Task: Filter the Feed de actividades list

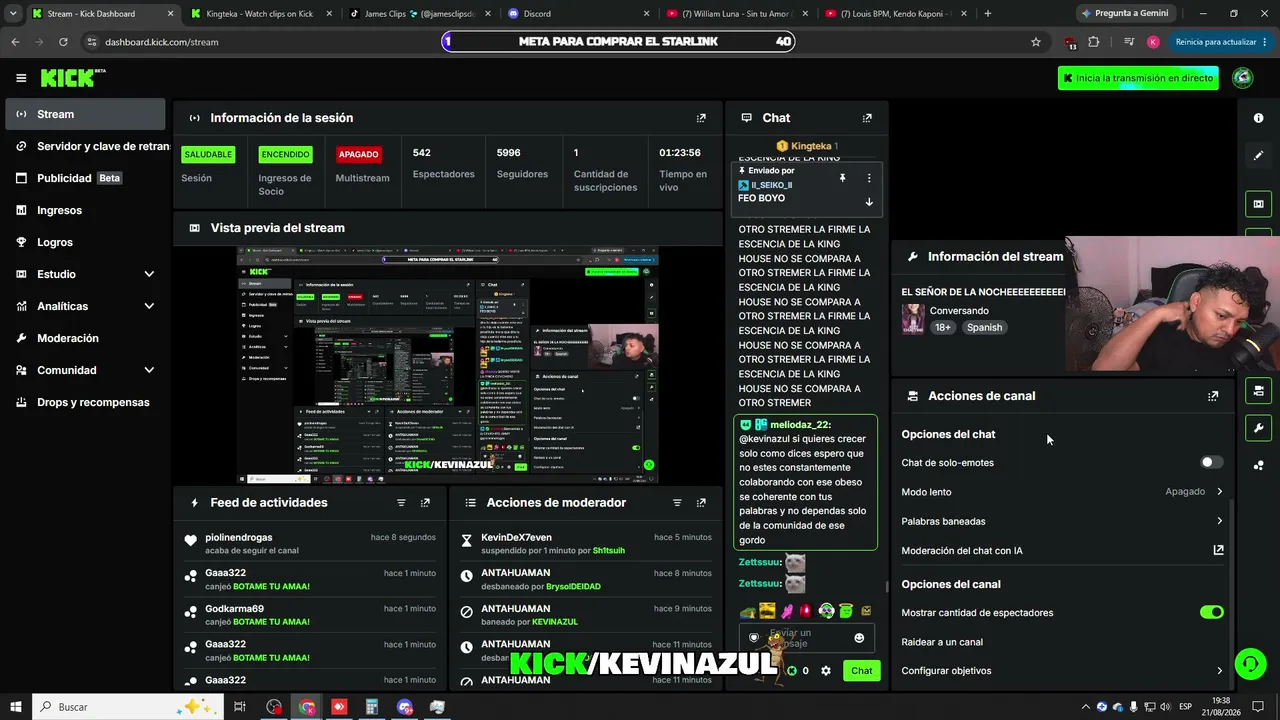Action: tap(401, 503)
